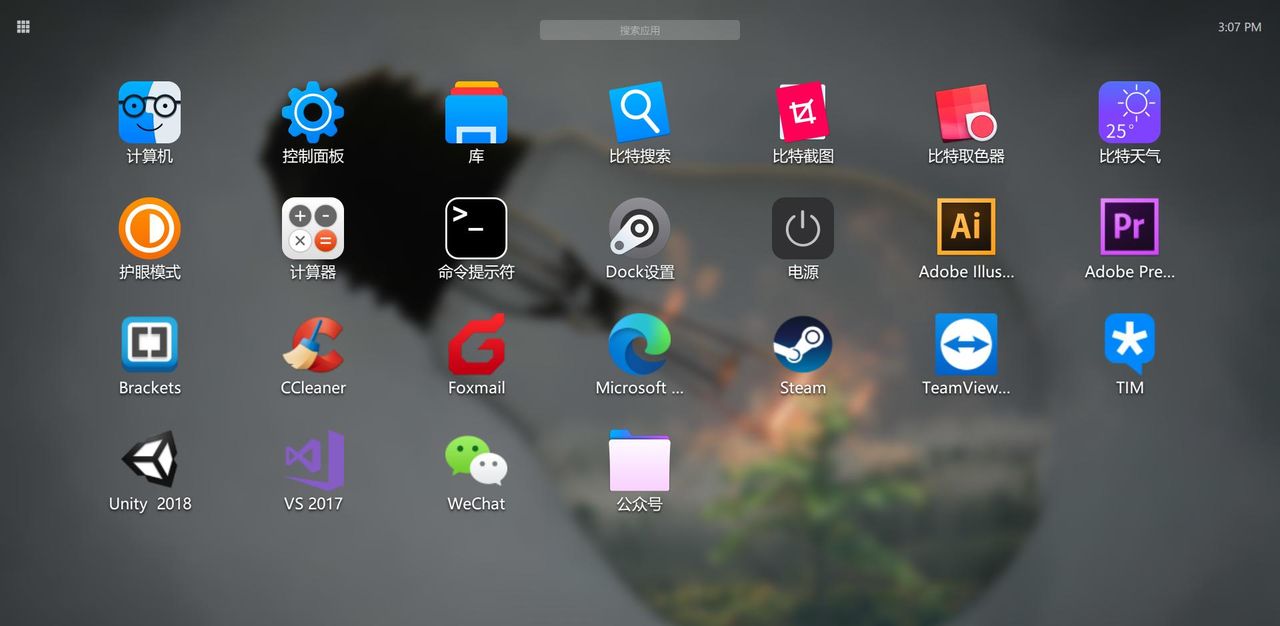This screenshot has height=626, width=1280.
Task: Launch the VS 2017 icon
Action: pyautogui.click(x=313, y=460)
